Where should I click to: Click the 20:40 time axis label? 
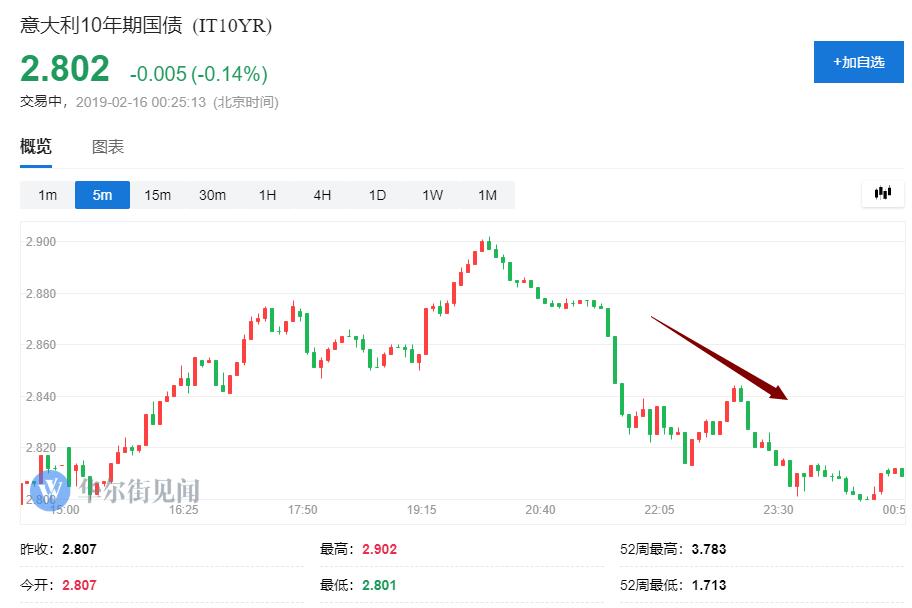tap(540, 510)
